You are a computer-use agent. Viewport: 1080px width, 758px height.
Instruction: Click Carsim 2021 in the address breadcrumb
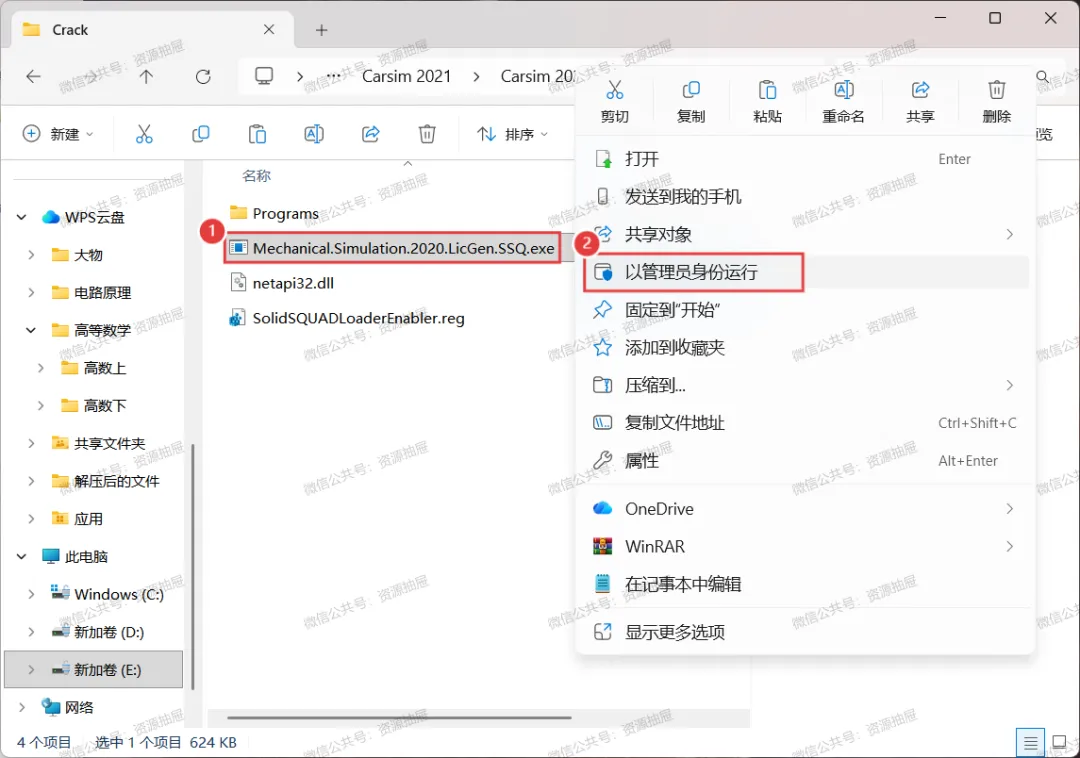coord(406,76)
